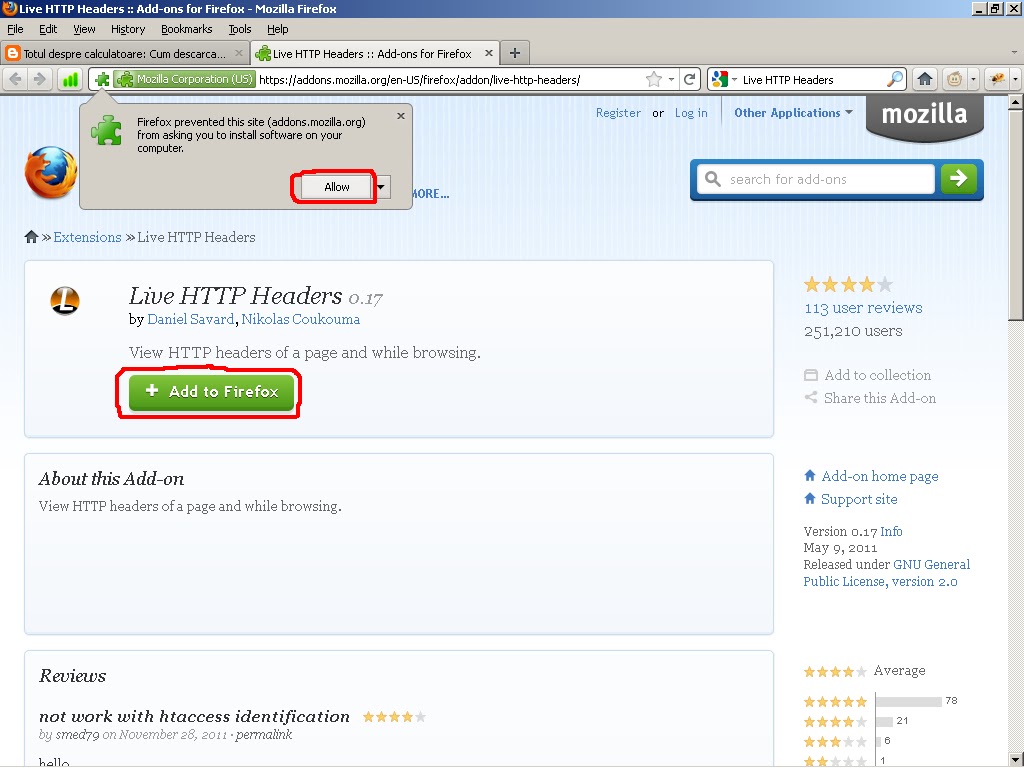1024x768 pixels.
Task: Click Add to collection
Action: point(868,375)
